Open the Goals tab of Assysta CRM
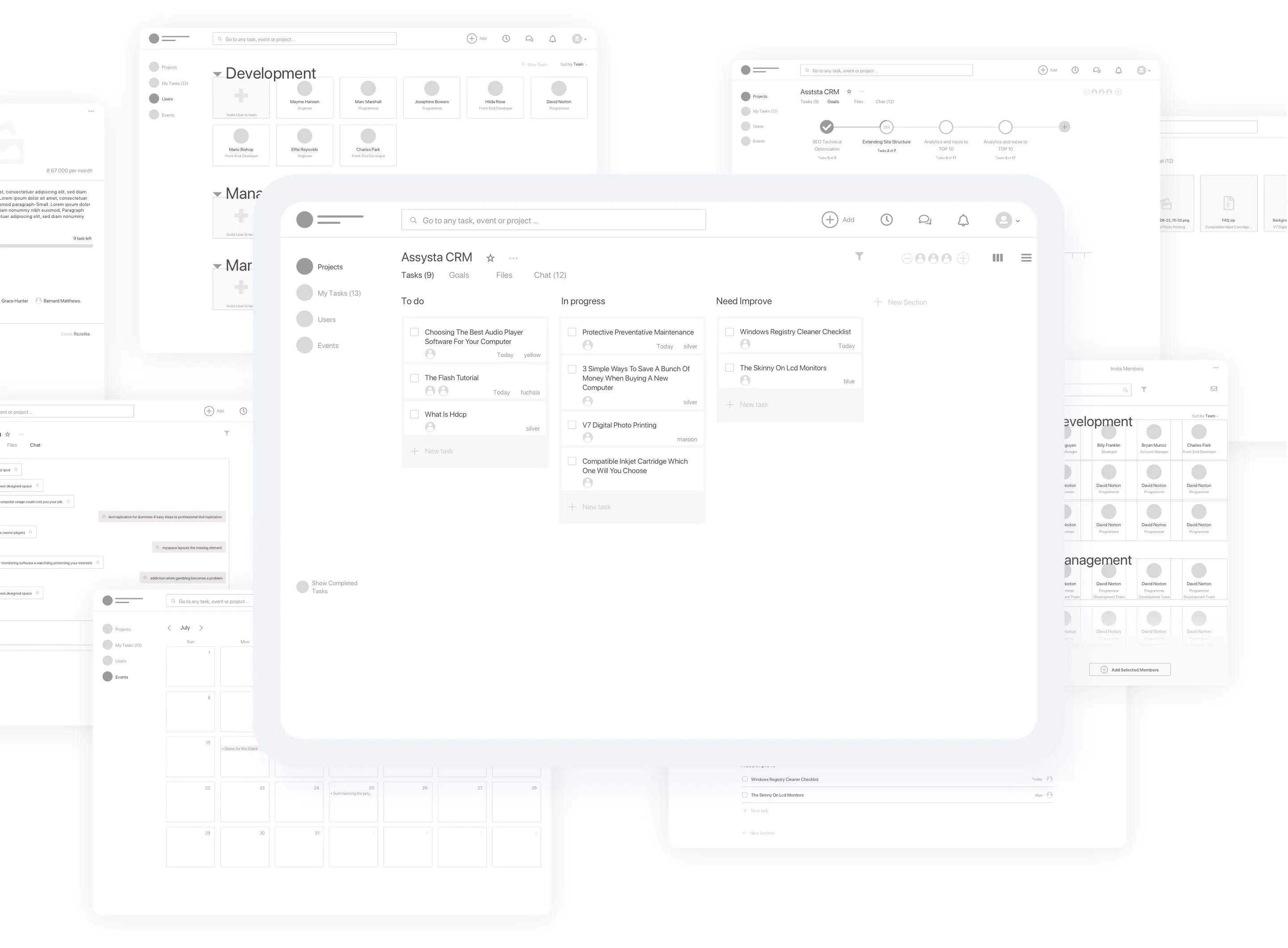1288x948 pixels. pyautogui.click(x=459, y=276)
